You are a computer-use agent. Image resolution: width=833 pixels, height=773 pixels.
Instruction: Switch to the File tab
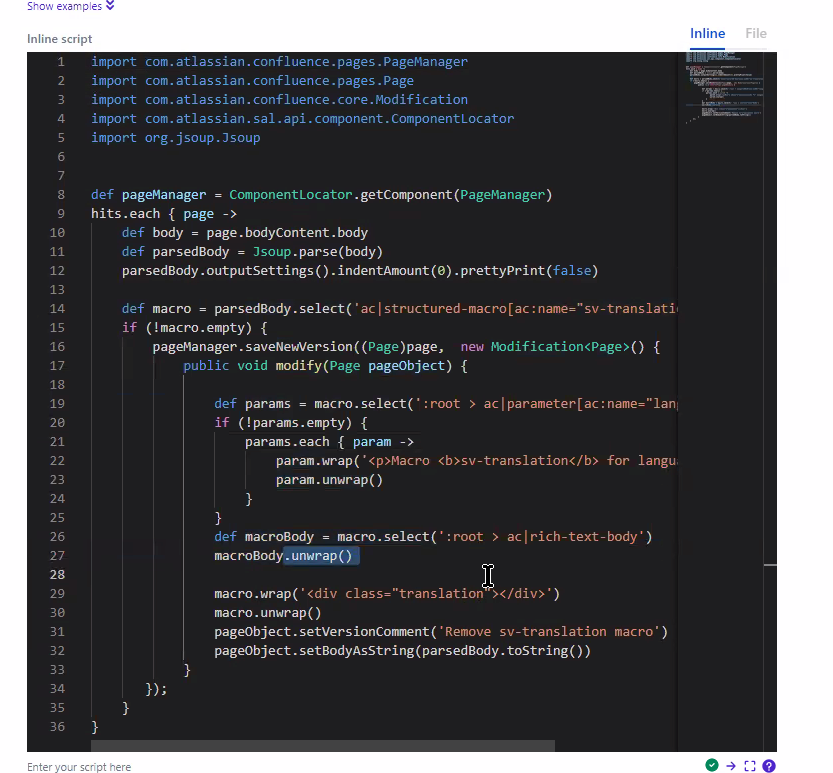point(756,33)
